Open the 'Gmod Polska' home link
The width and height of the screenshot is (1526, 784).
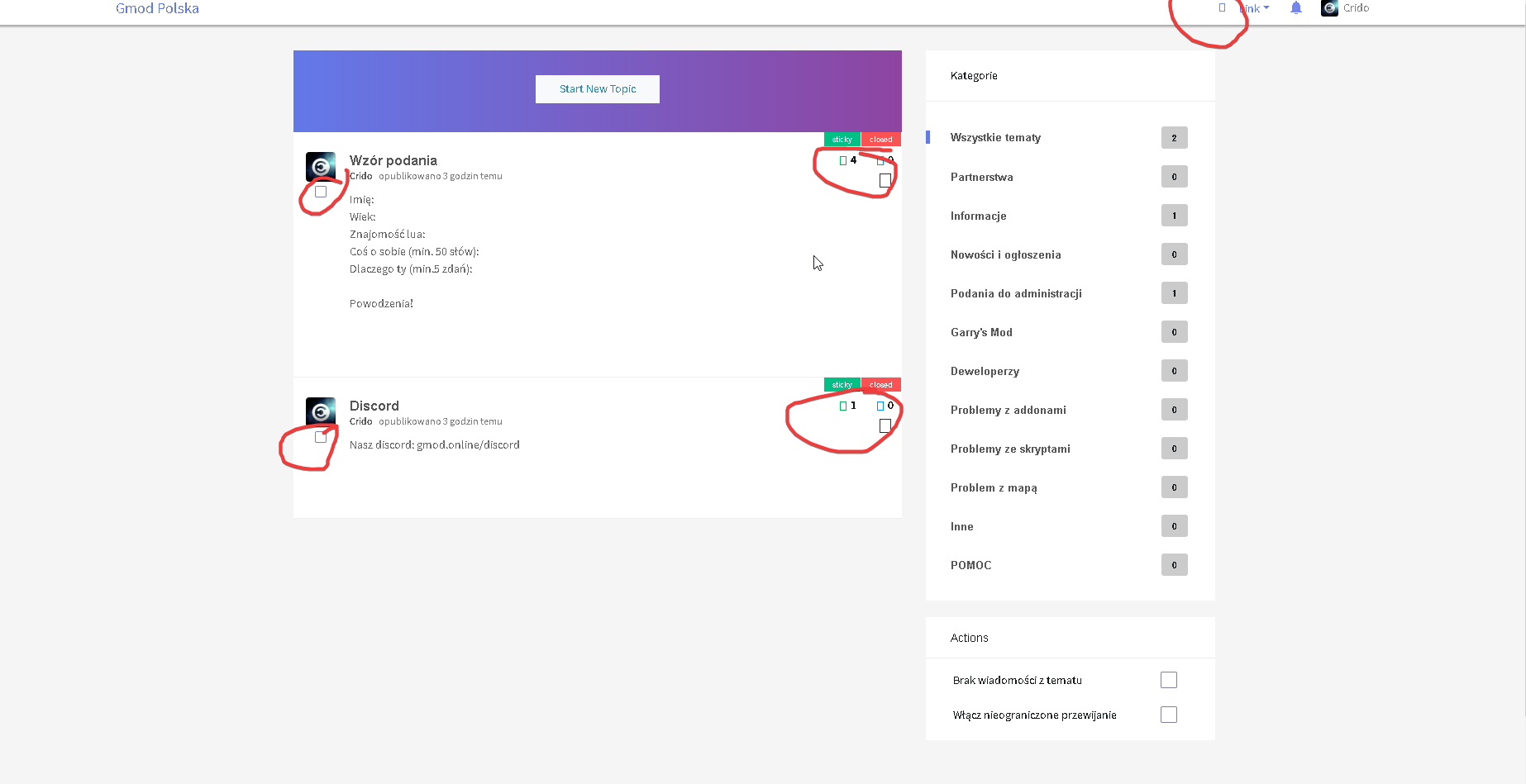(x=156, y=8)
